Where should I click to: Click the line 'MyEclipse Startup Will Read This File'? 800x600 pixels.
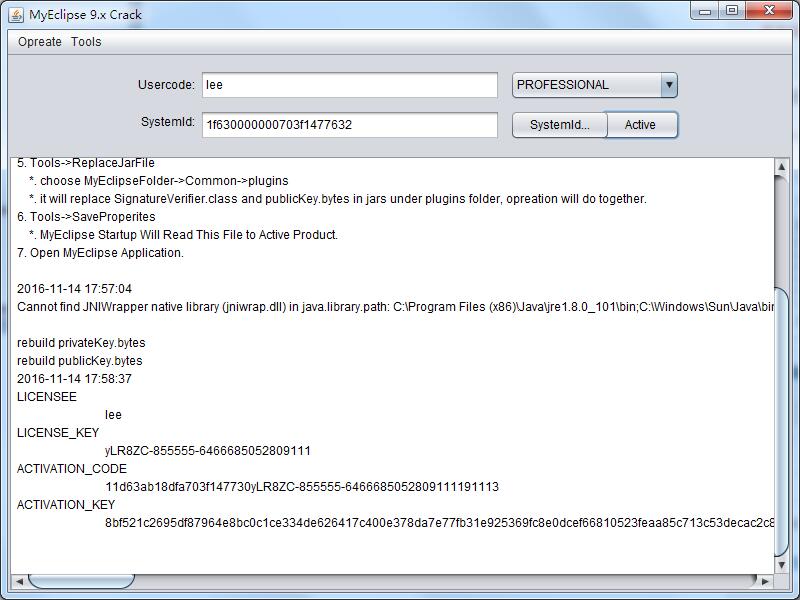pos(184,235)
